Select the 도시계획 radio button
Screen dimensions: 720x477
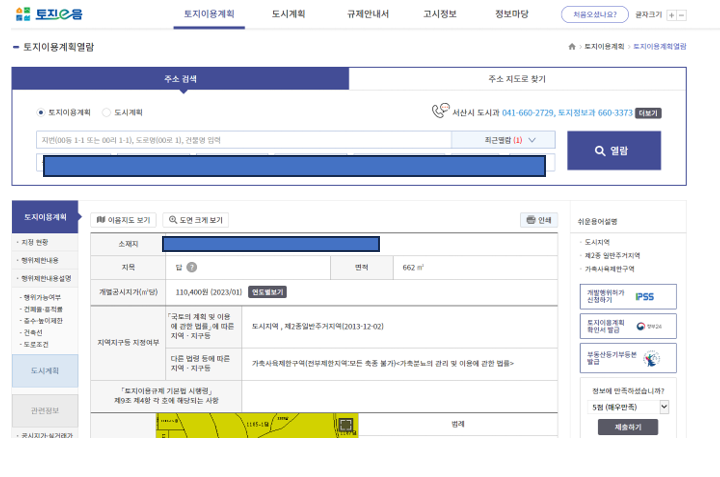pos(106,112)
